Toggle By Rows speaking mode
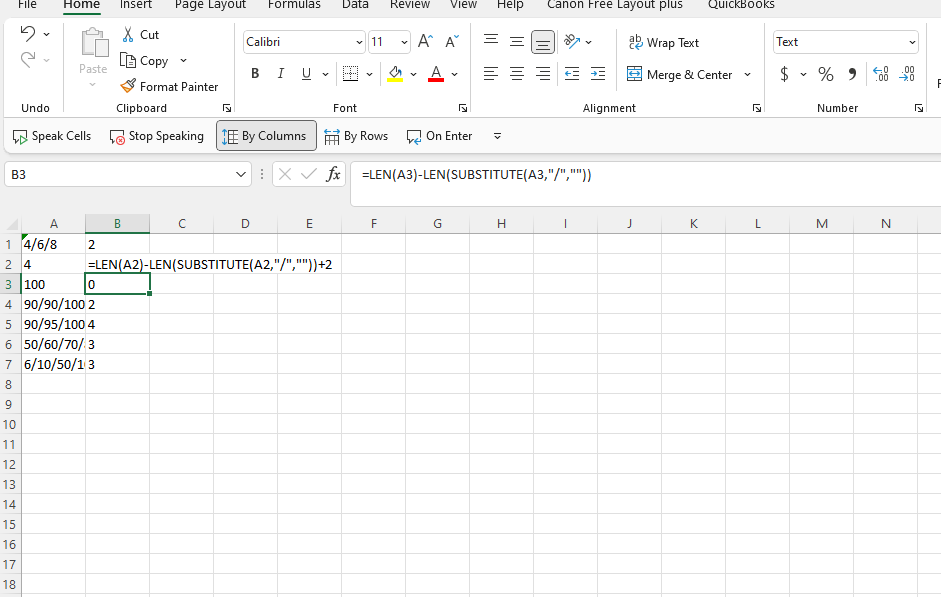 (356, 136)
